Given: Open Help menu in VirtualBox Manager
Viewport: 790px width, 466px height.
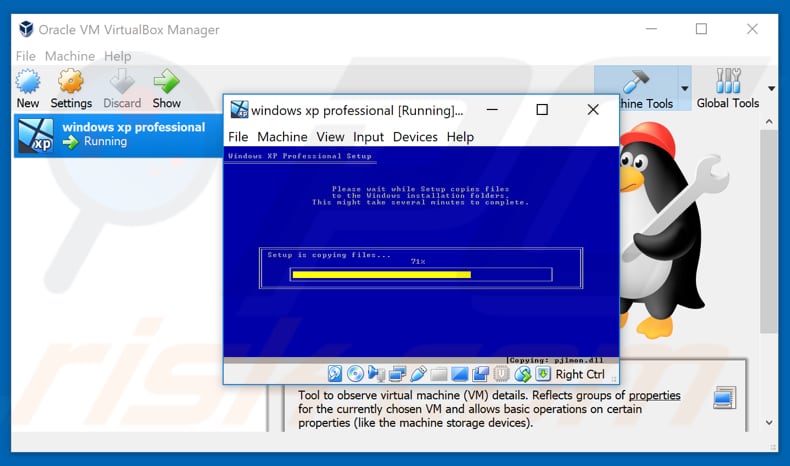Looking at the screenshot, I should coord(117,56).
